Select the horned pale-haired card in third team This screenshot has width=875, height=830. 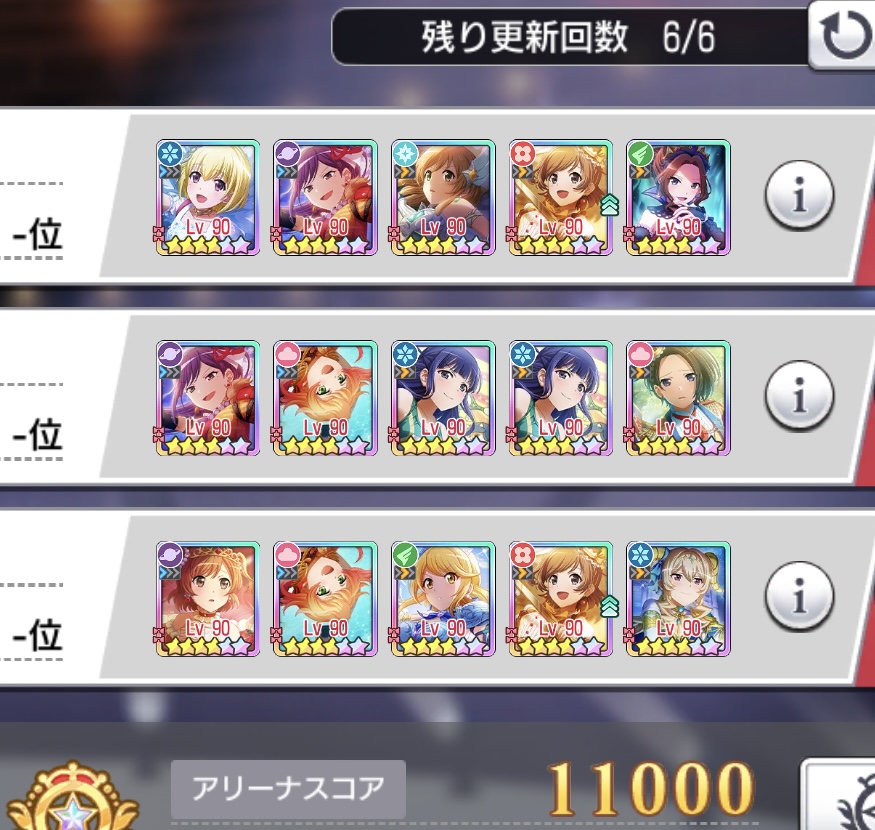pos(678,599)
